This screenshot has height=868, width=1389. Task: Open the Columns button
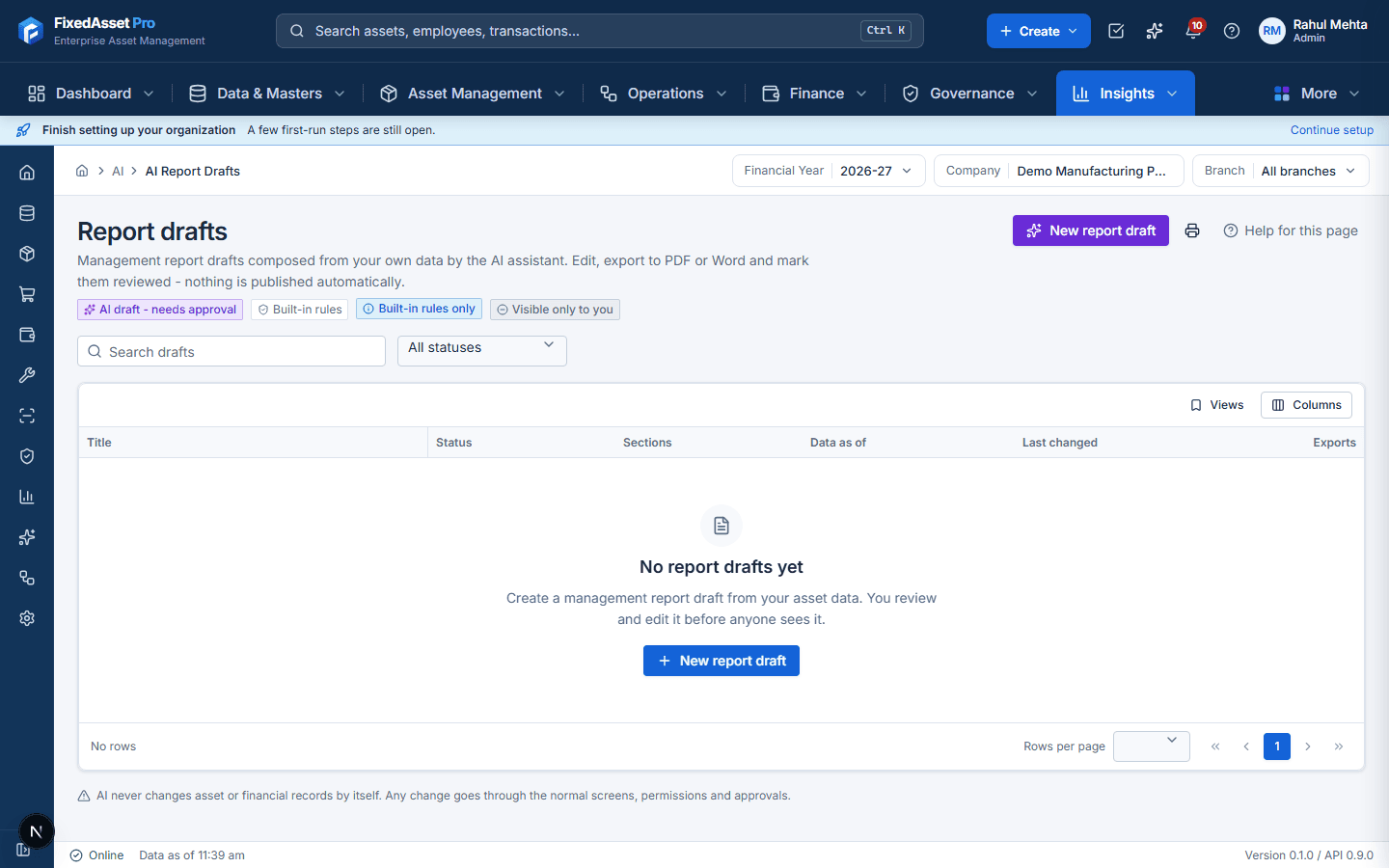[x=1306, y=405]
